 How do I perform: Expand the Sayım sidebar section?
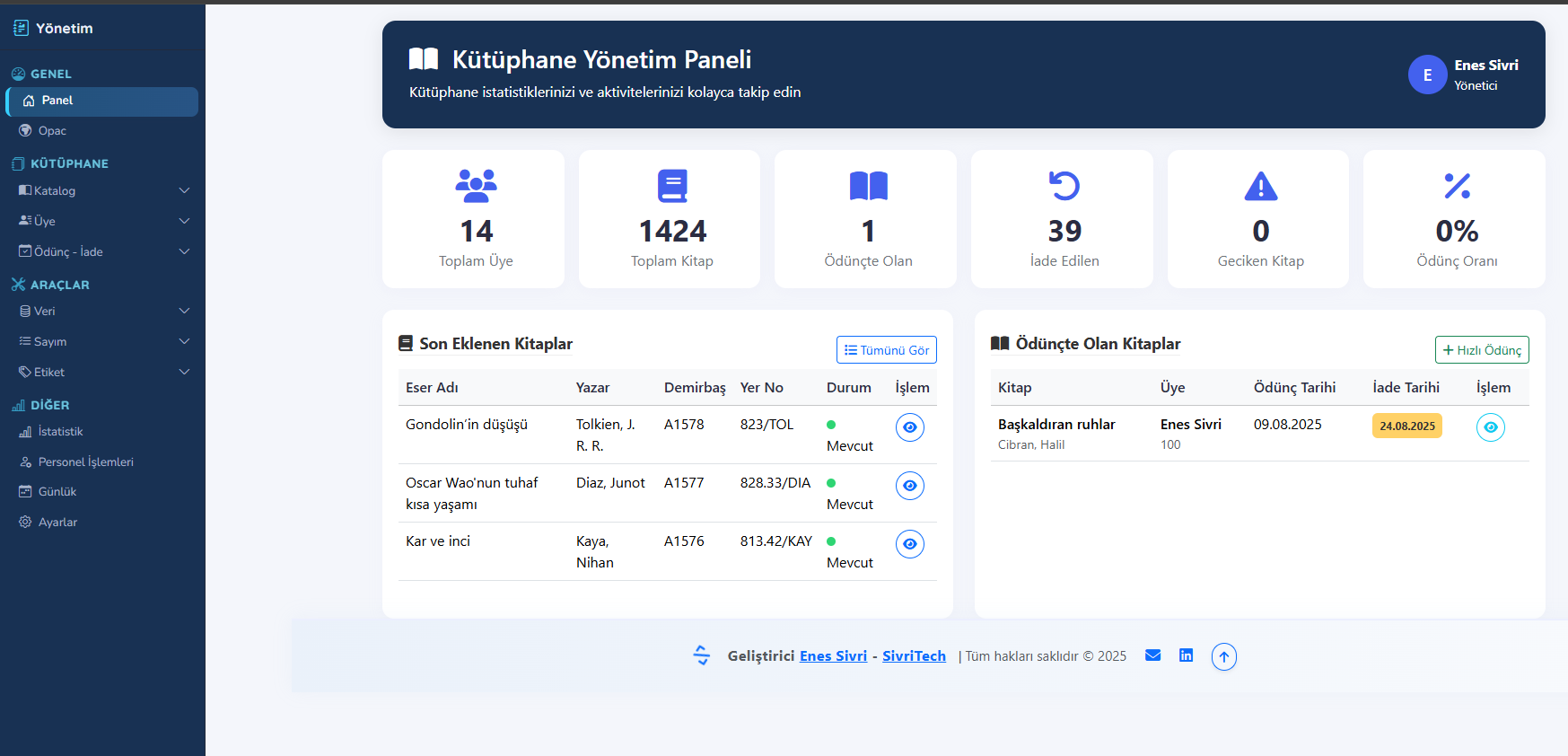(x=103, y=342)
